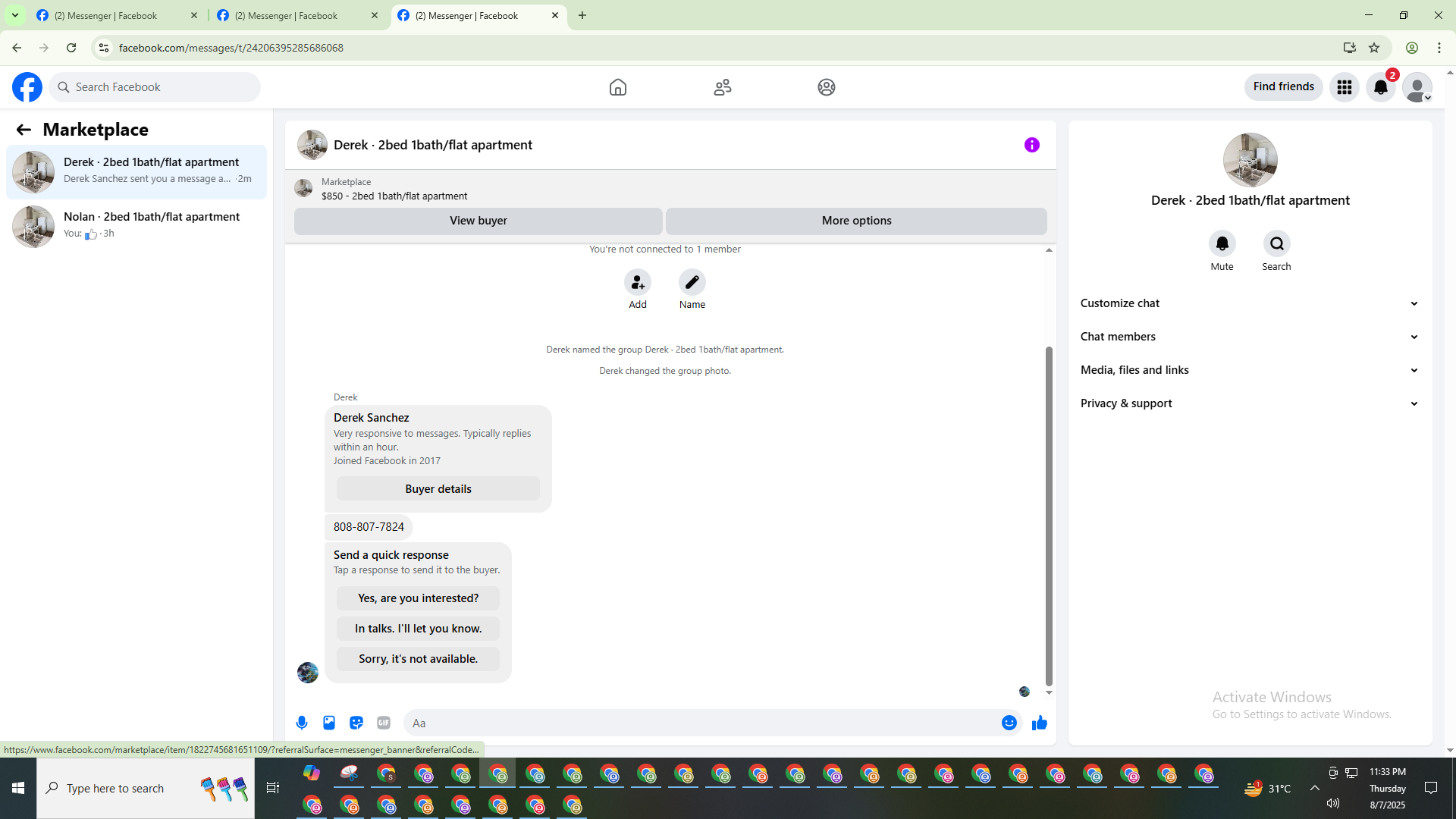This screenshot has height=819, width=1456.
Task: Search within the conversation
Action: 1276,243
